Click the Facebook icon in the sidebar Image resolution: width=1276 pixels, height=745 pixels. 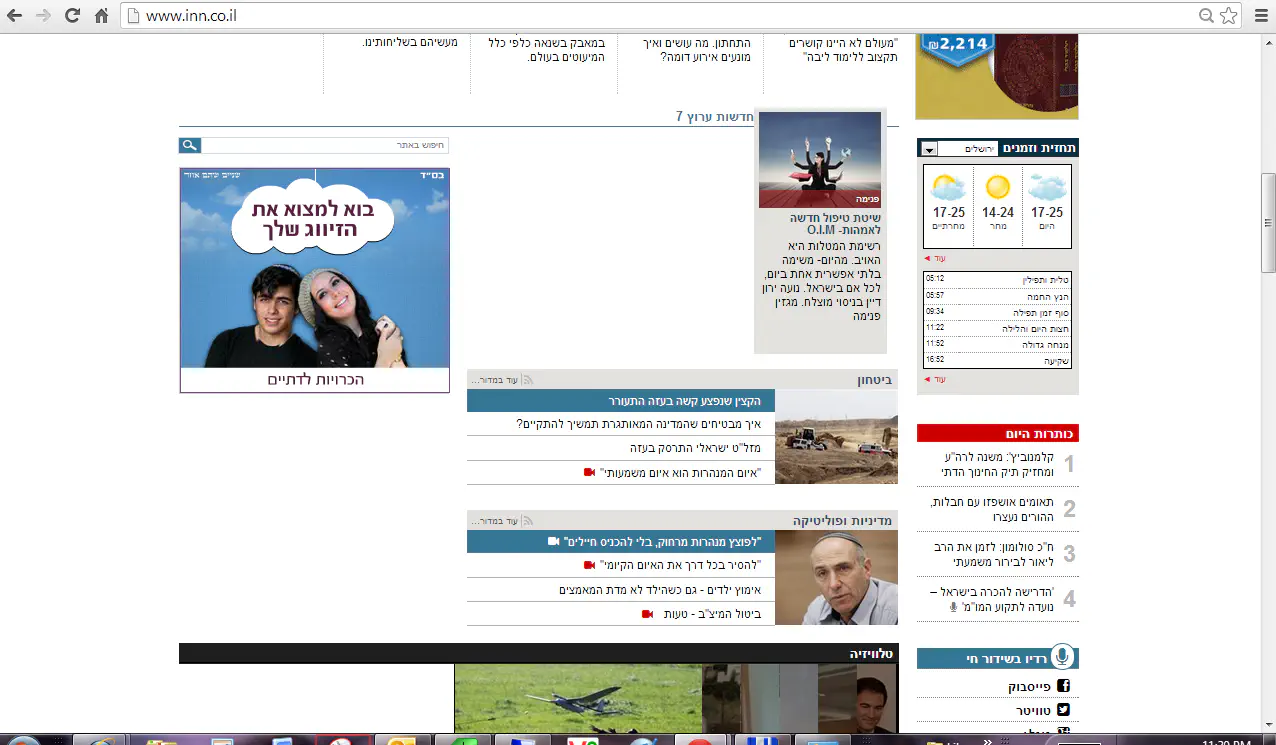(x=1064, y=686)
